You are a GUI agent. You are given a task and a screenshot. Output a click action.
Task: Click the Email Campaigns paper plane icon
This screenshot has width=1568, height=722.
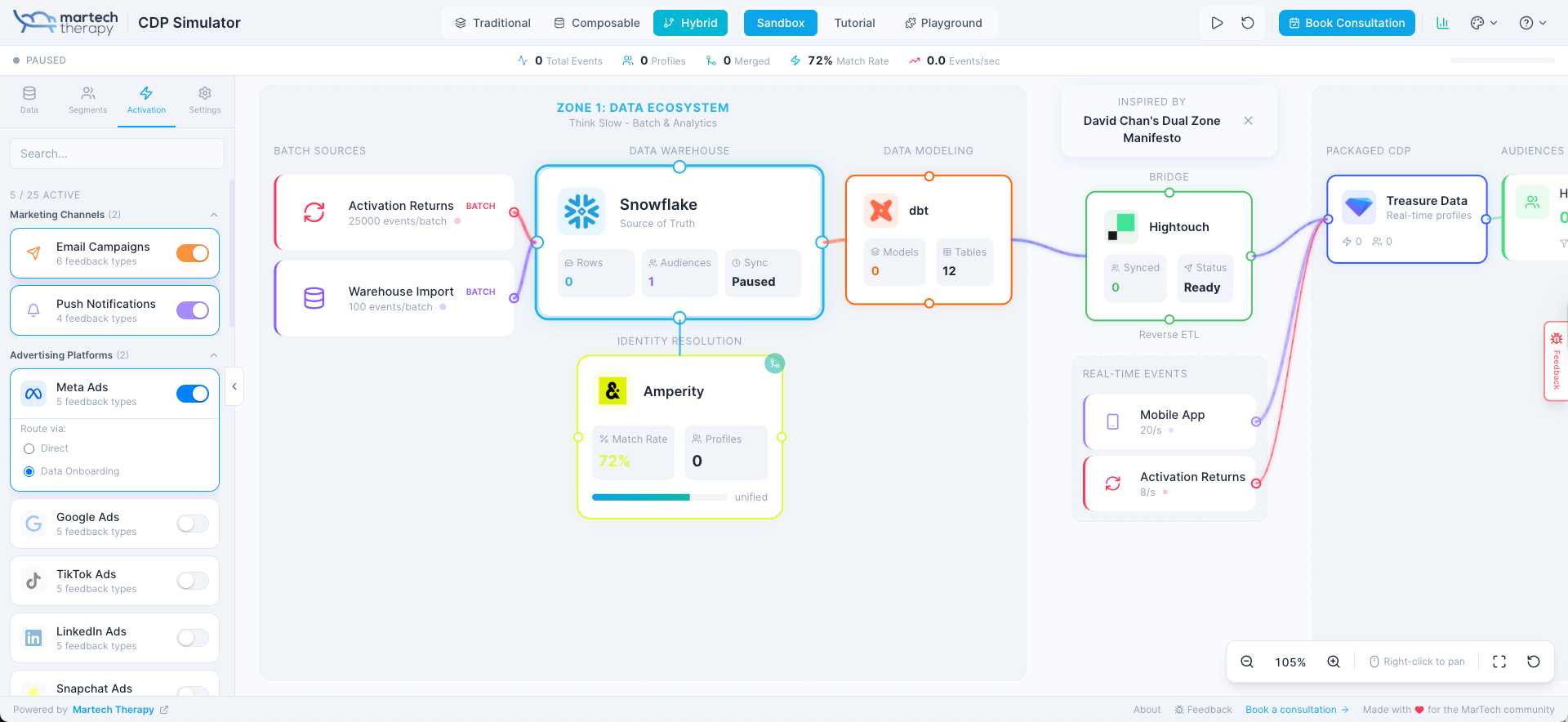(33, 253)
